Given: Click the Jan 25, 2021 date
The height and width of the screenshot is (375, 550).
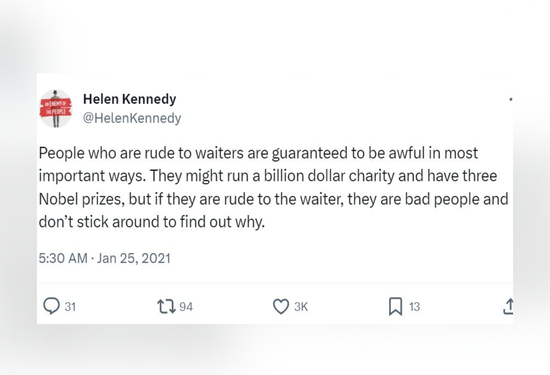Looking at the screenshot, I should [x=134, y=258].
